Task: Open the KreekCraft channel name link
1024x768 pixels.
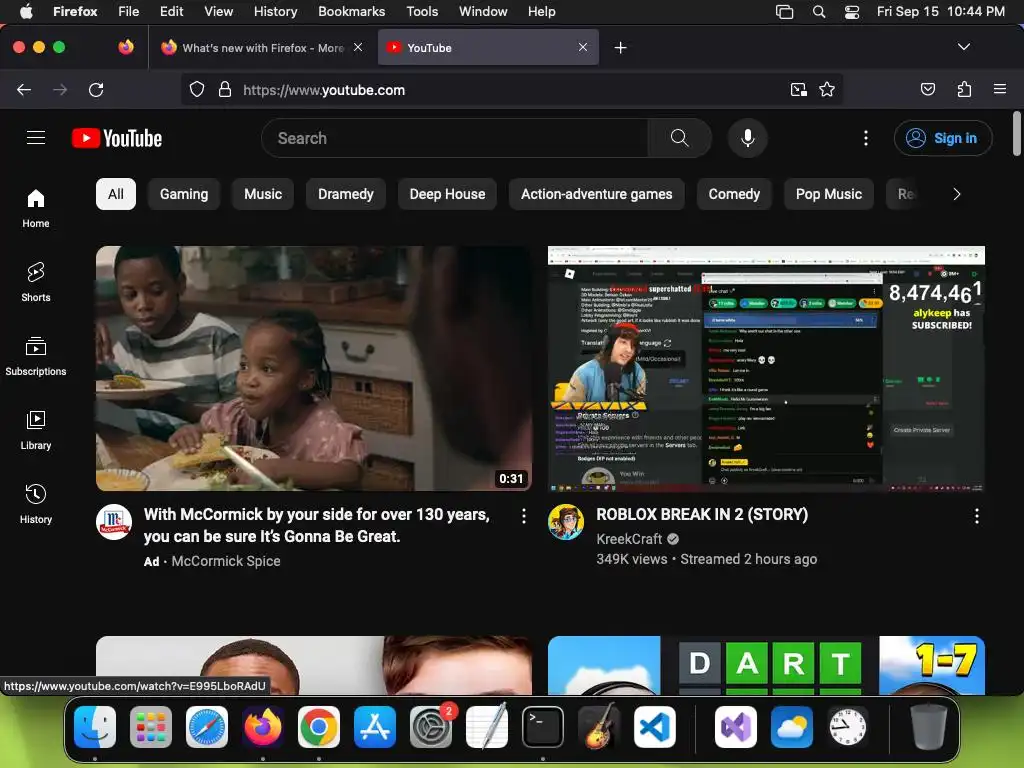Action: coord(629,539)
